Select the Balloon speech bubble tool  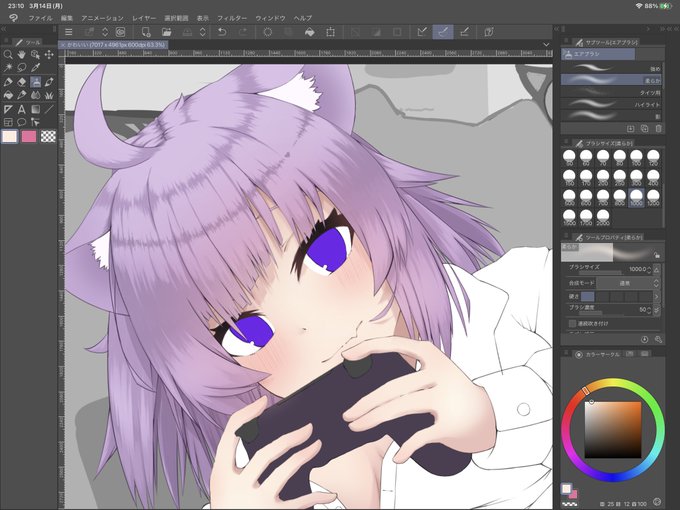coord(21,122)
